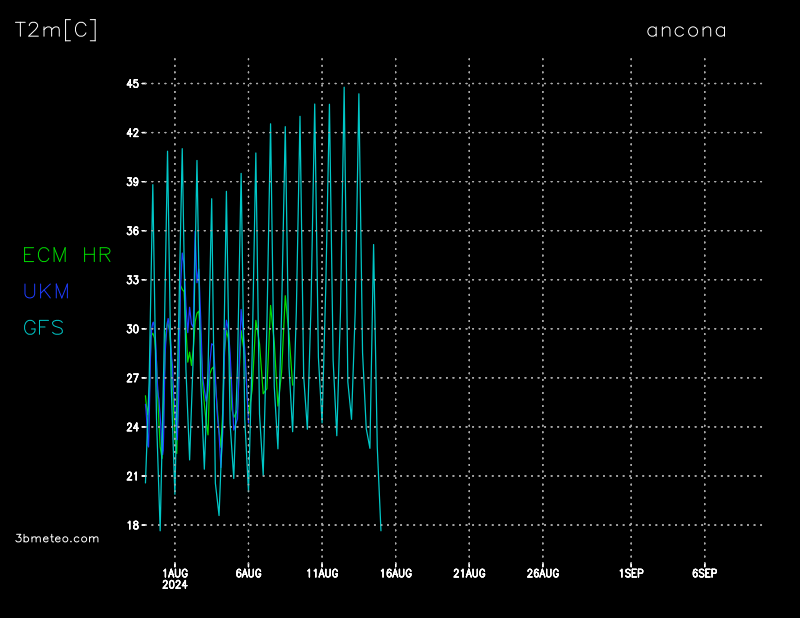The image size is (800, 618).
Task: Click the 45 degree y-axis label
Action: click(131, 84)
